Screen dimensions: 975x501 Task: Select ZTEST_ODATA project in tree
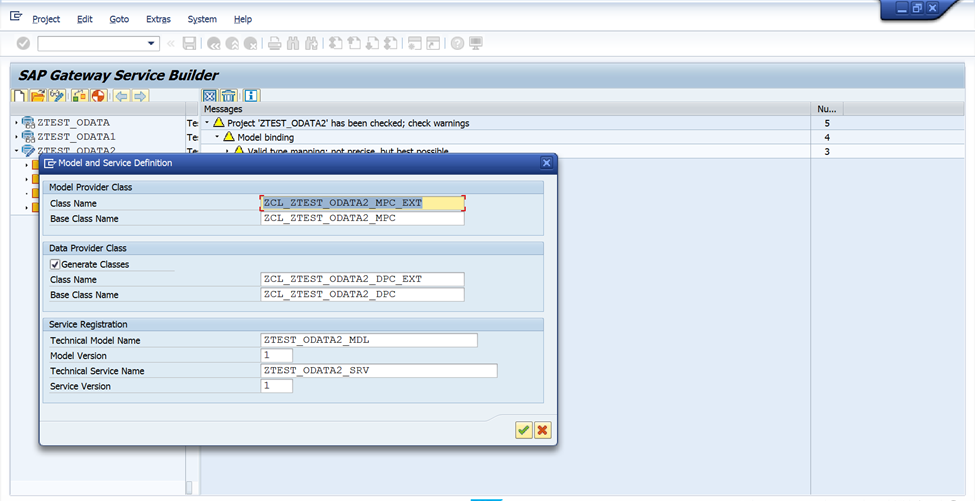coord(73,122)
